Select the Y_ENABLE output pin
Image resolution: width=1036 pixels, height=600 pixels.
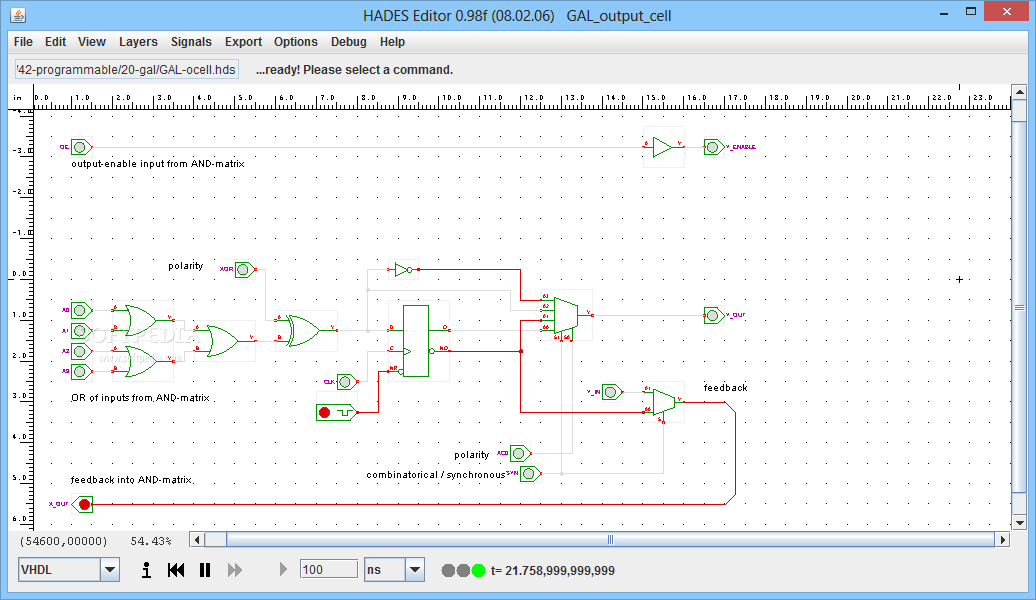(714, 147)
